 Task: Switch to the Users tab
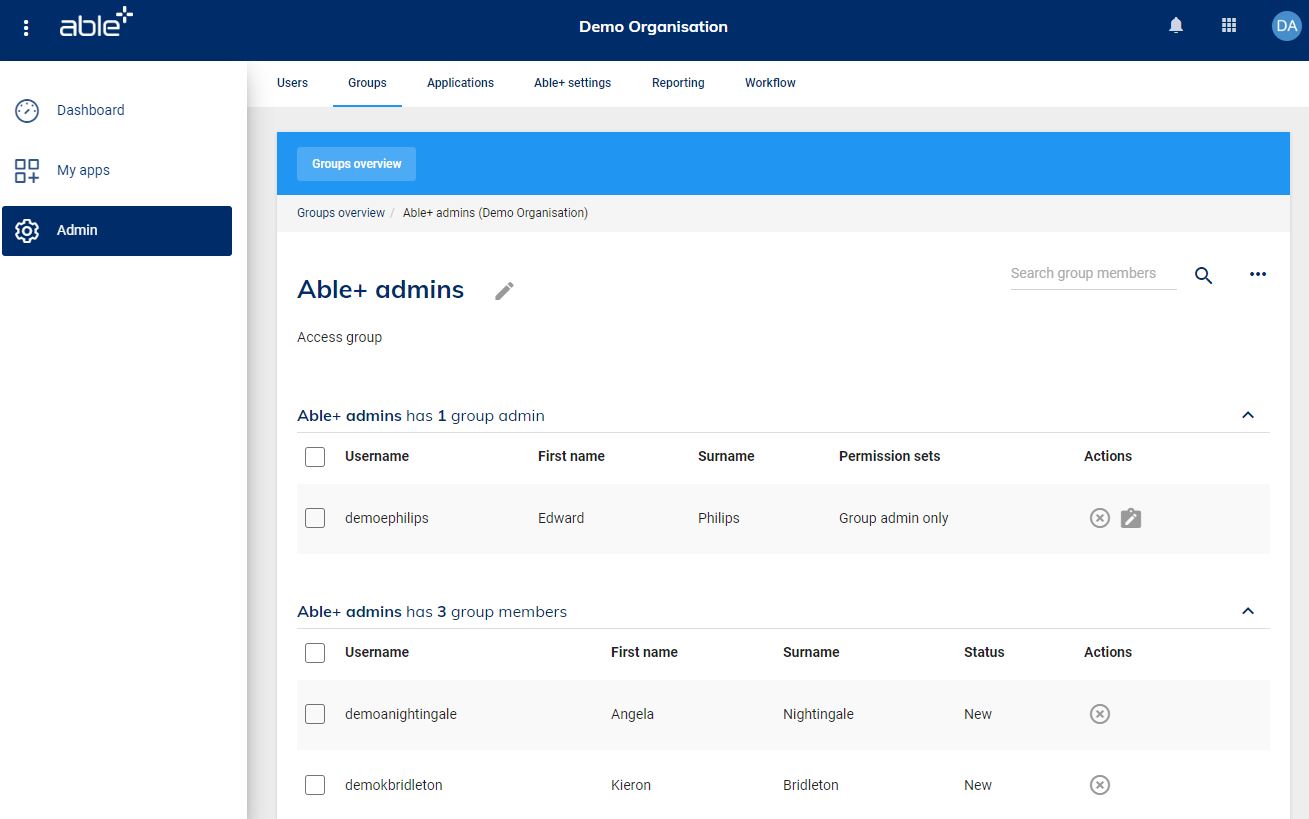coord(292,83)
